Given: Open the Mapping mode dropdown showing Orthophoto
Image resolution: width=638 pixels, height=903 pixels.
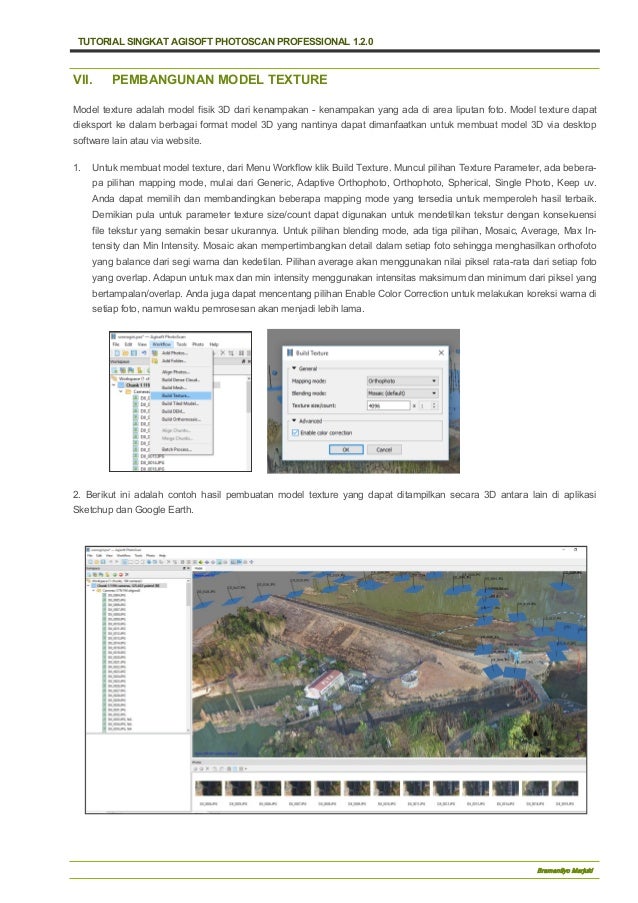Looking at the screenshot, I should 402,381.
